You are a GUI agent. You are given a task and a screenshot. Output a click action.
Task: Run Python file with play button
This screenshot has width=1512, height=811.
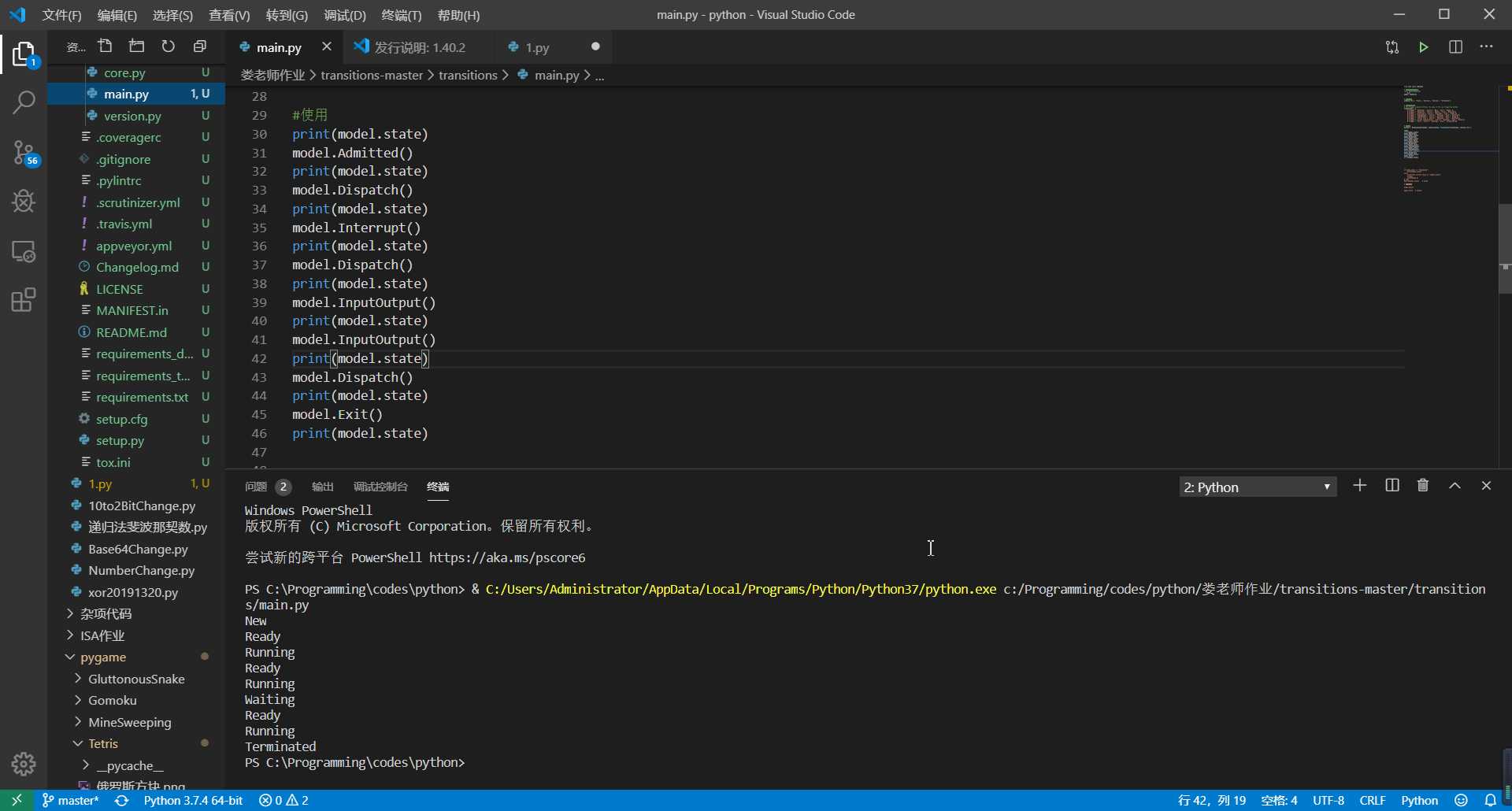(x=1424, y=47)
